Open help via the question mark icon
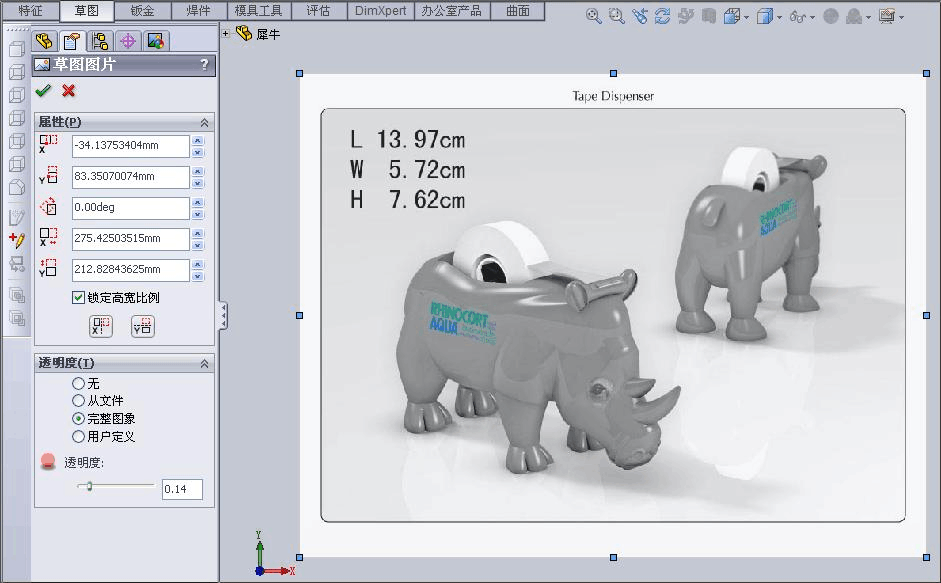This screenshot has height=583, width=941. pyautogui.click(x=204, y=64)
